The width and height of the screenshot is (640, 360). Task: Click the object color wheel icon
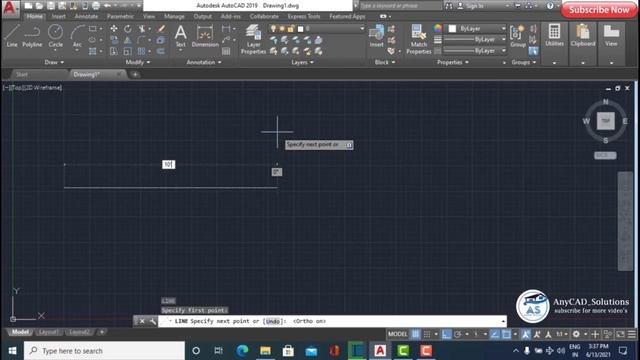tap(438, 28)
